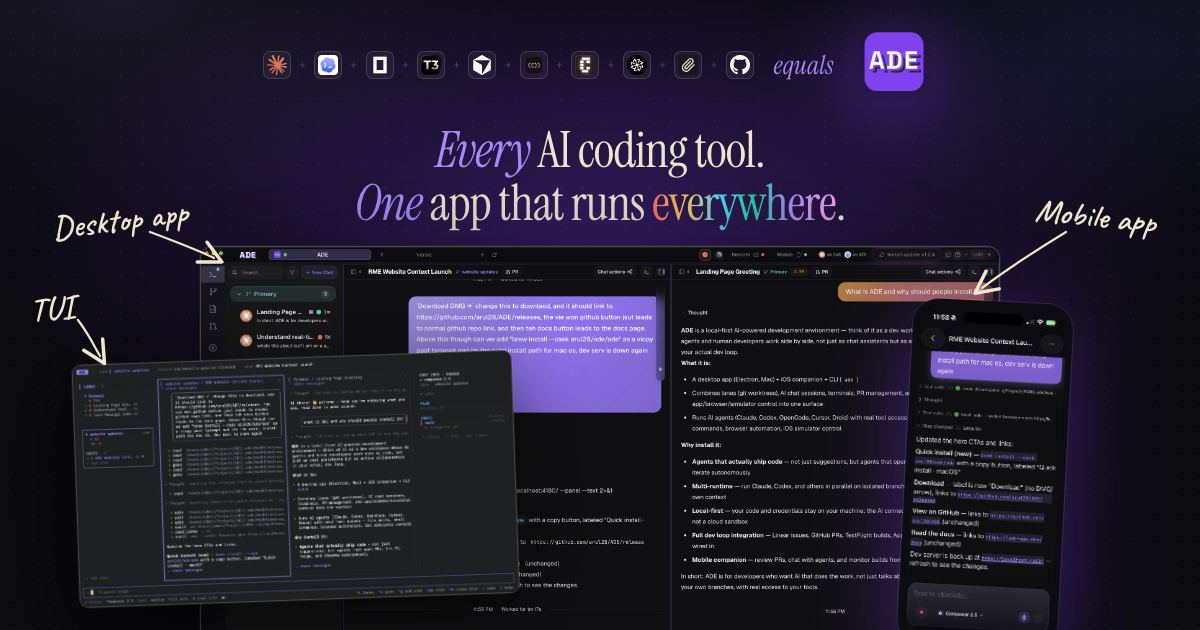This screenshot has width=1200, height=630.
Task: Click New Chat button in desktop app
Action: 319,272
